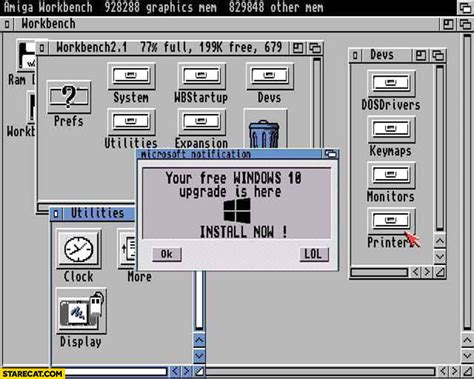The width and height of the screenshot is (474, 379).
Task: Open the DOSDrivers drawer
Action: click(391, 83)
